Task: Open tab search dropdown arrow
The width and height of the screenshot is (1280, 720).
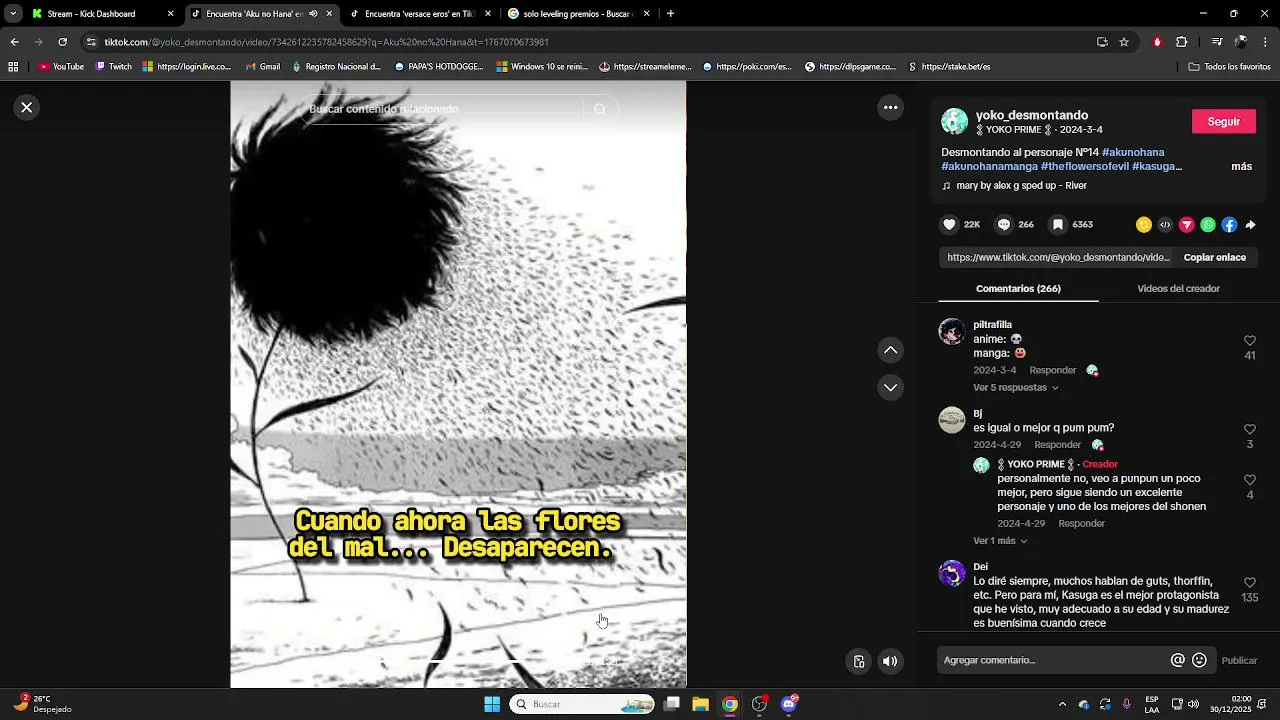Action: [x=13, y=14]
